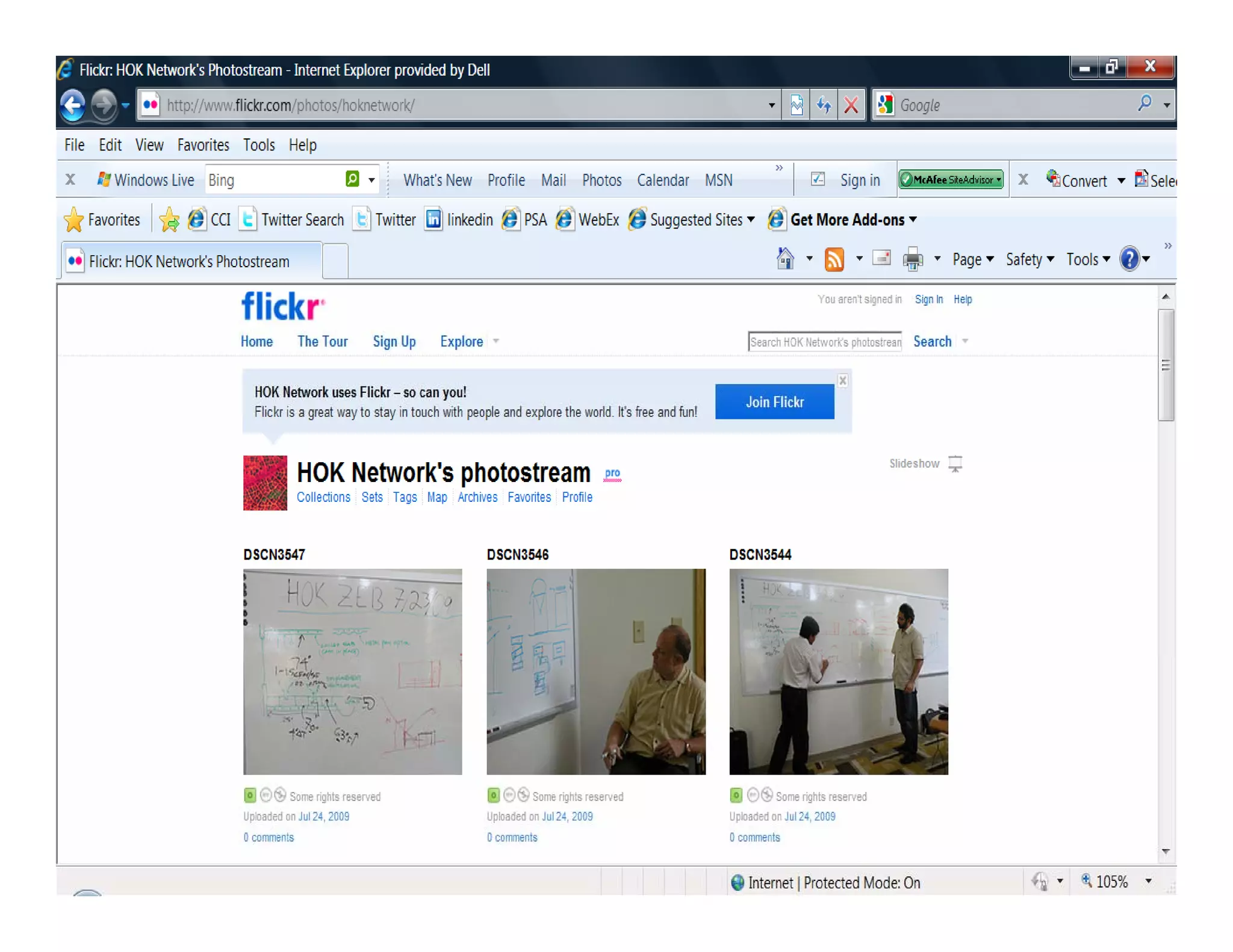This screenshot has width=1233, height=952.
Task: Click the Back navigation arrow
Action: click(x=73, y=105)
